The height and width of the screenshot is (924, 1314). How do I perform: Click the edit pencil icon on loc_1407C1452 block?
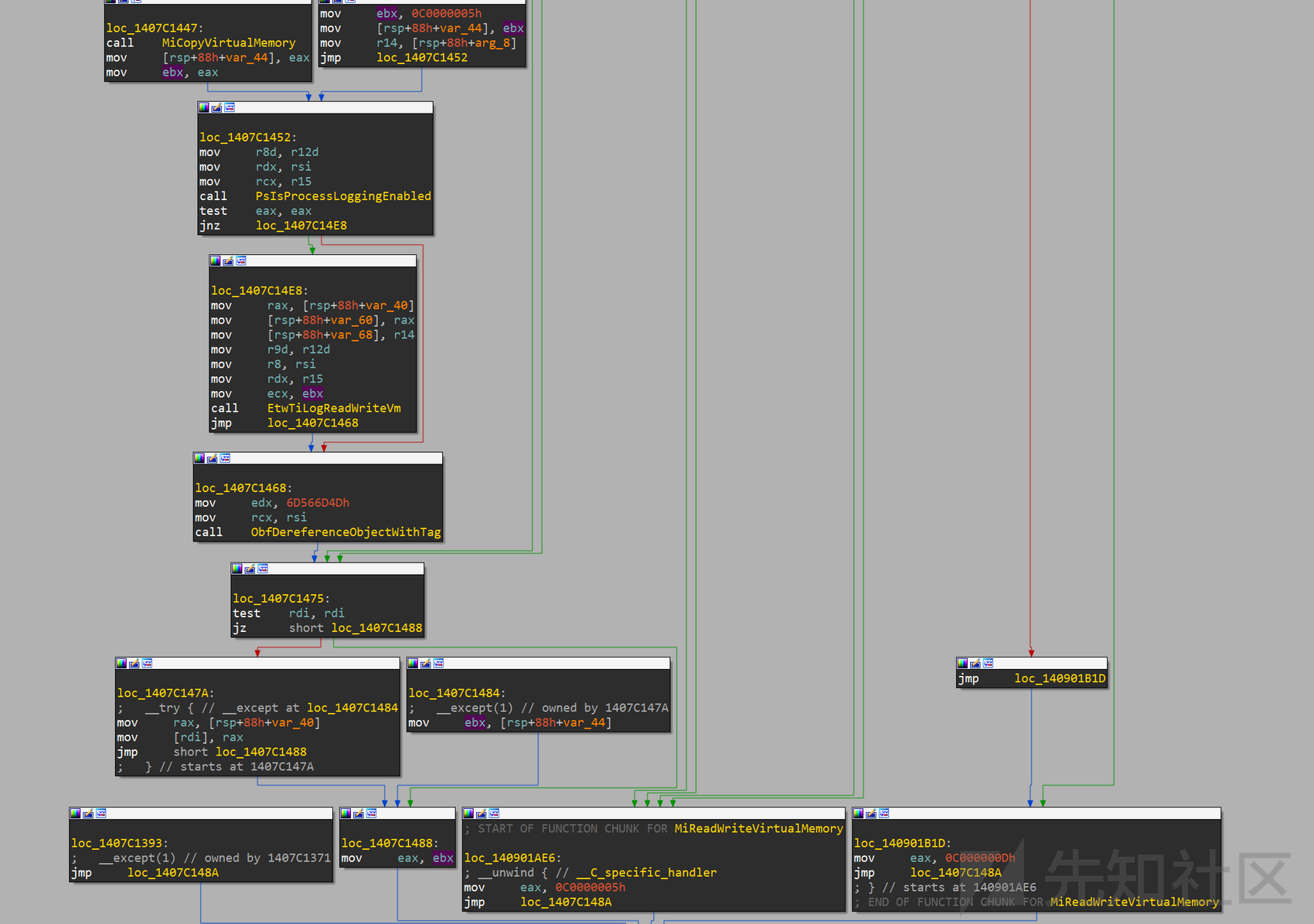point(216,108)
